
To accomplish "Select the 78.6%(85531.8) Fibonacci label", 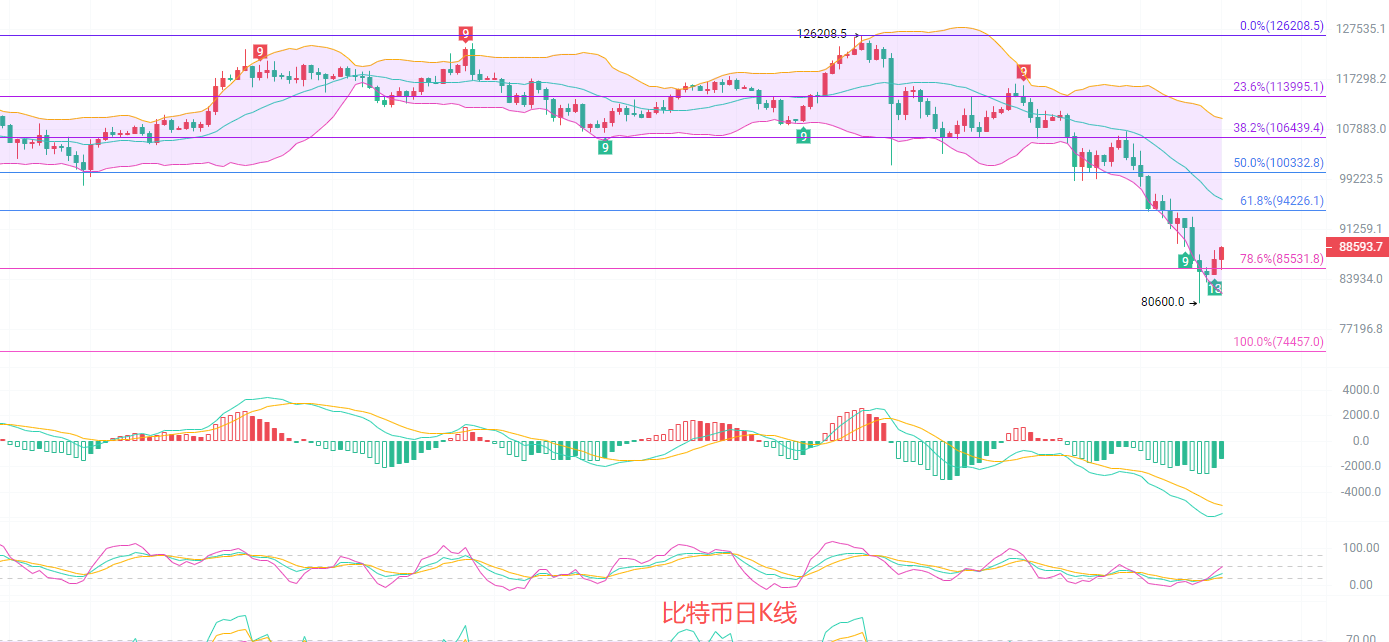I will (x=1281, y=258).
